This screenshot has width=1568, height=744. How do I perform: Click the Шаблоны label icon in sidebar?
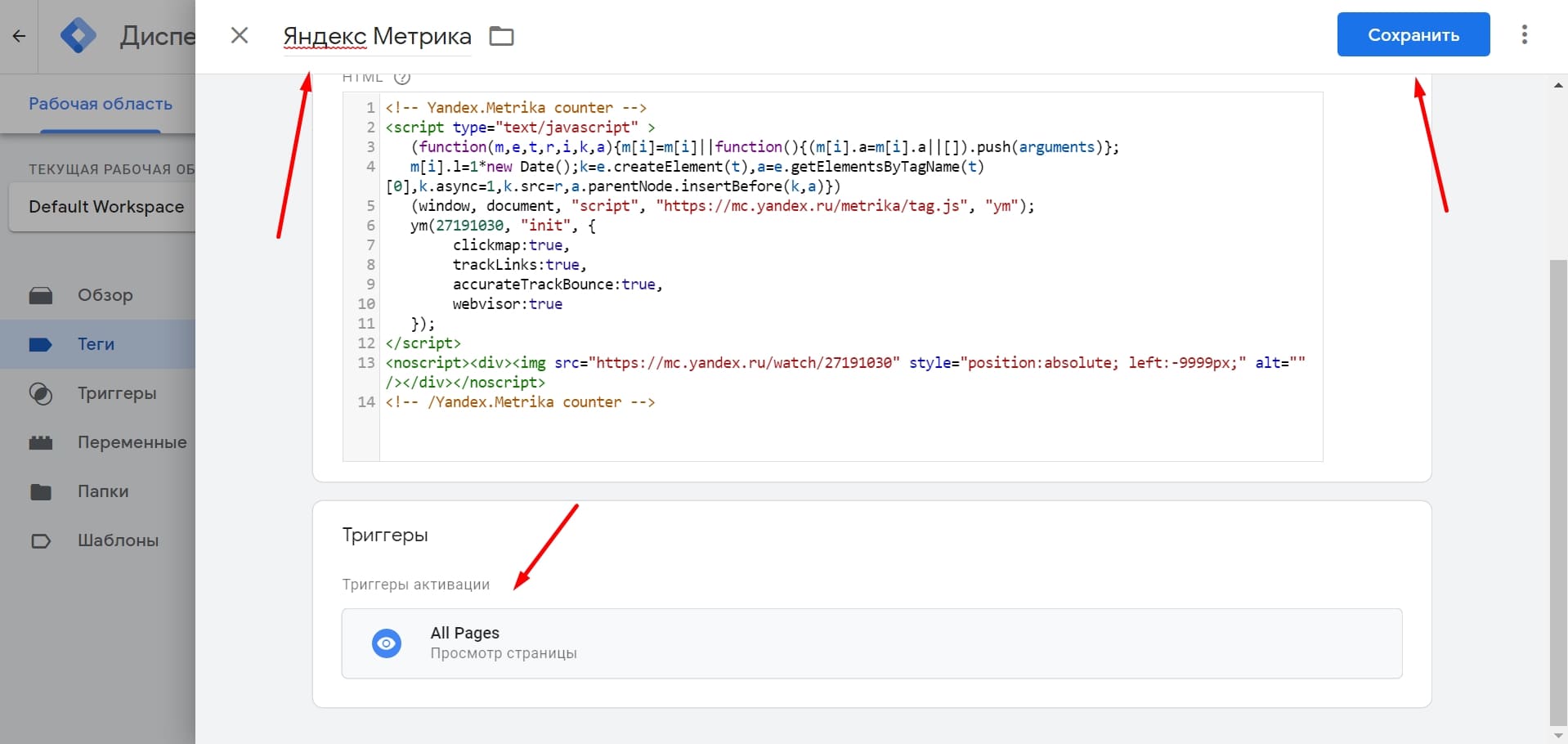(x=41, y=540)
